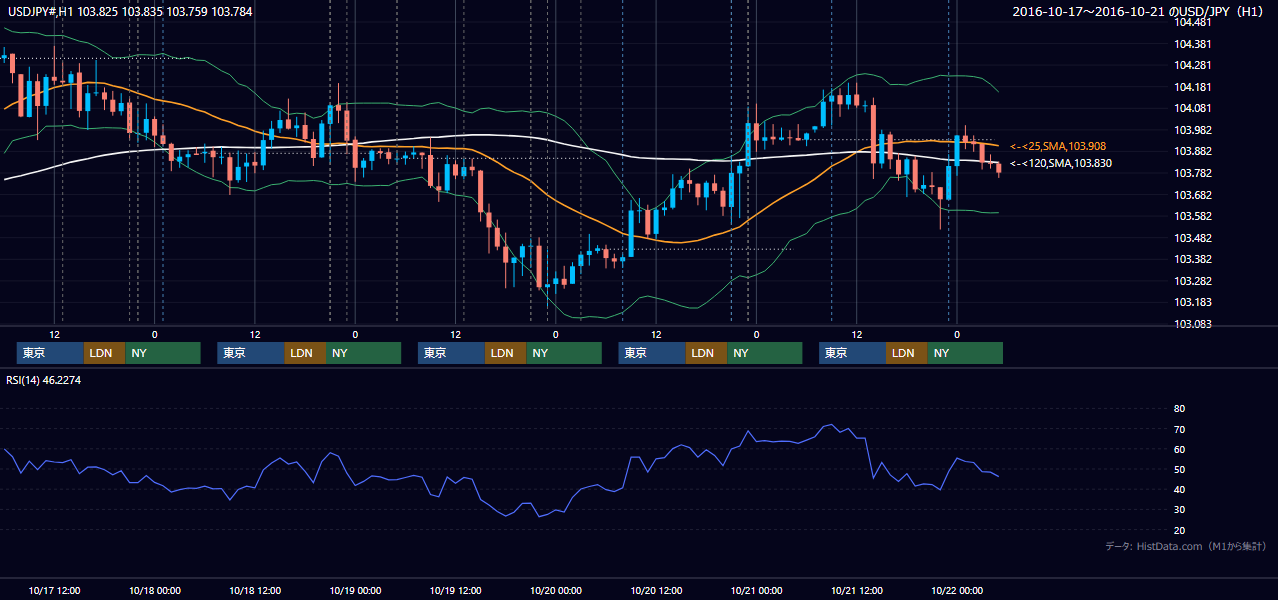This screenshot has height=600, width=1278.
Task: Click the RSI 20 level label
Action: click(1179, 530)
